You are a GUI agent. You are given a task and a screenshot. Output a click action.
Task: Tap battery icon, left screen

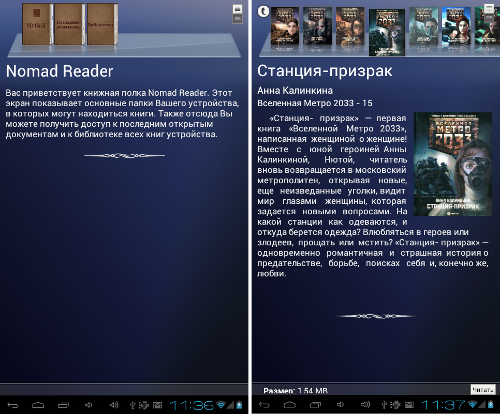click(x=239, y=405)
